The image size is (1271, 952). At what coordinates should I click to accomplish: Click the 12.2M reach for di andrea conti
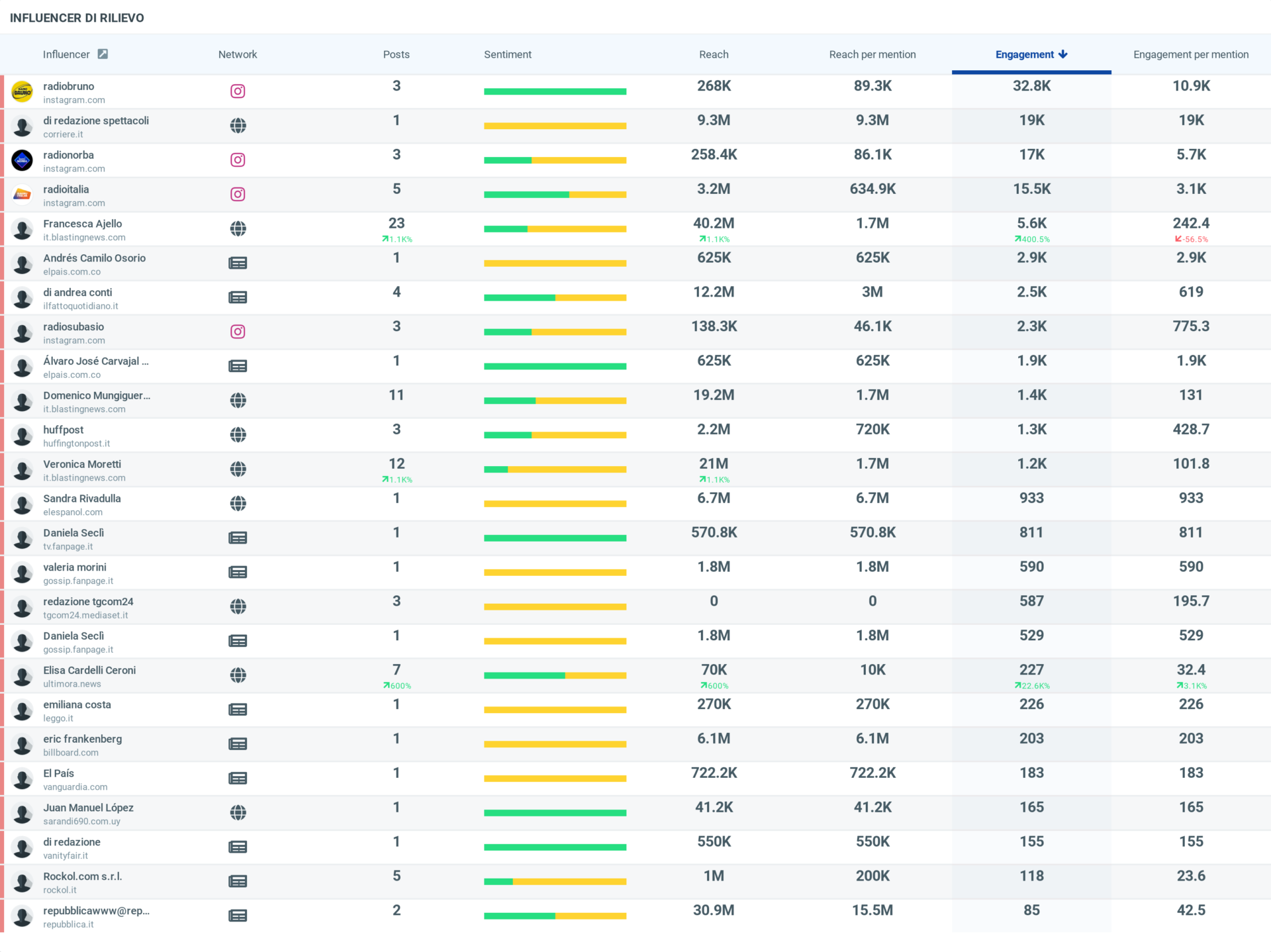click(x=714, y=292)
